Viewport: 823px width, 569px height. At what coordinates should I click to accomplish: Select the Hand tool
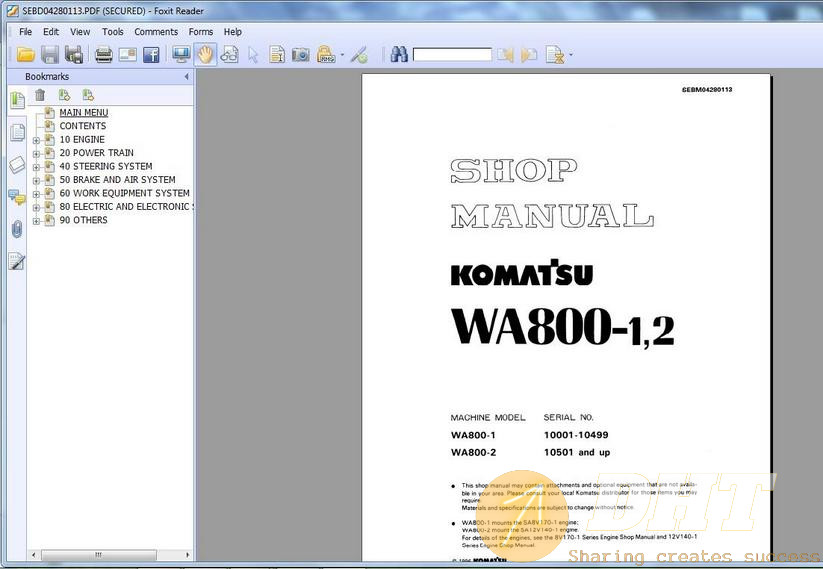[205, 54]
